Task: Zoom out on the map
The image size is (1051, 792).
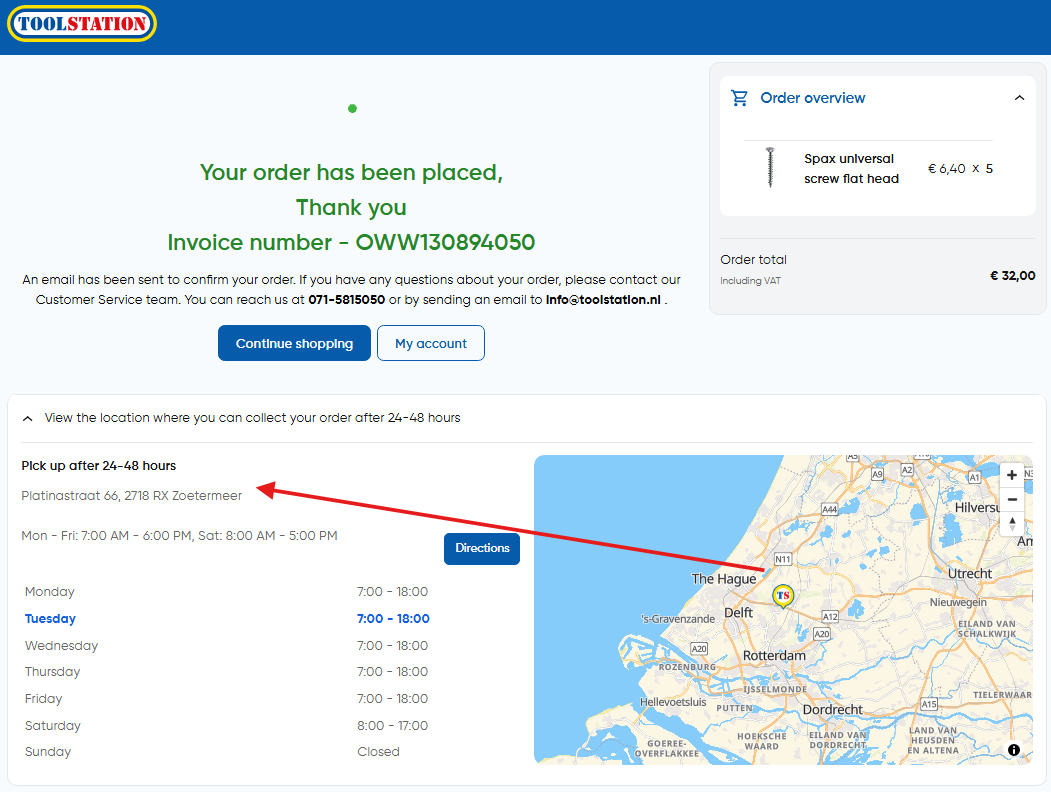Action: coord(1012,499)
